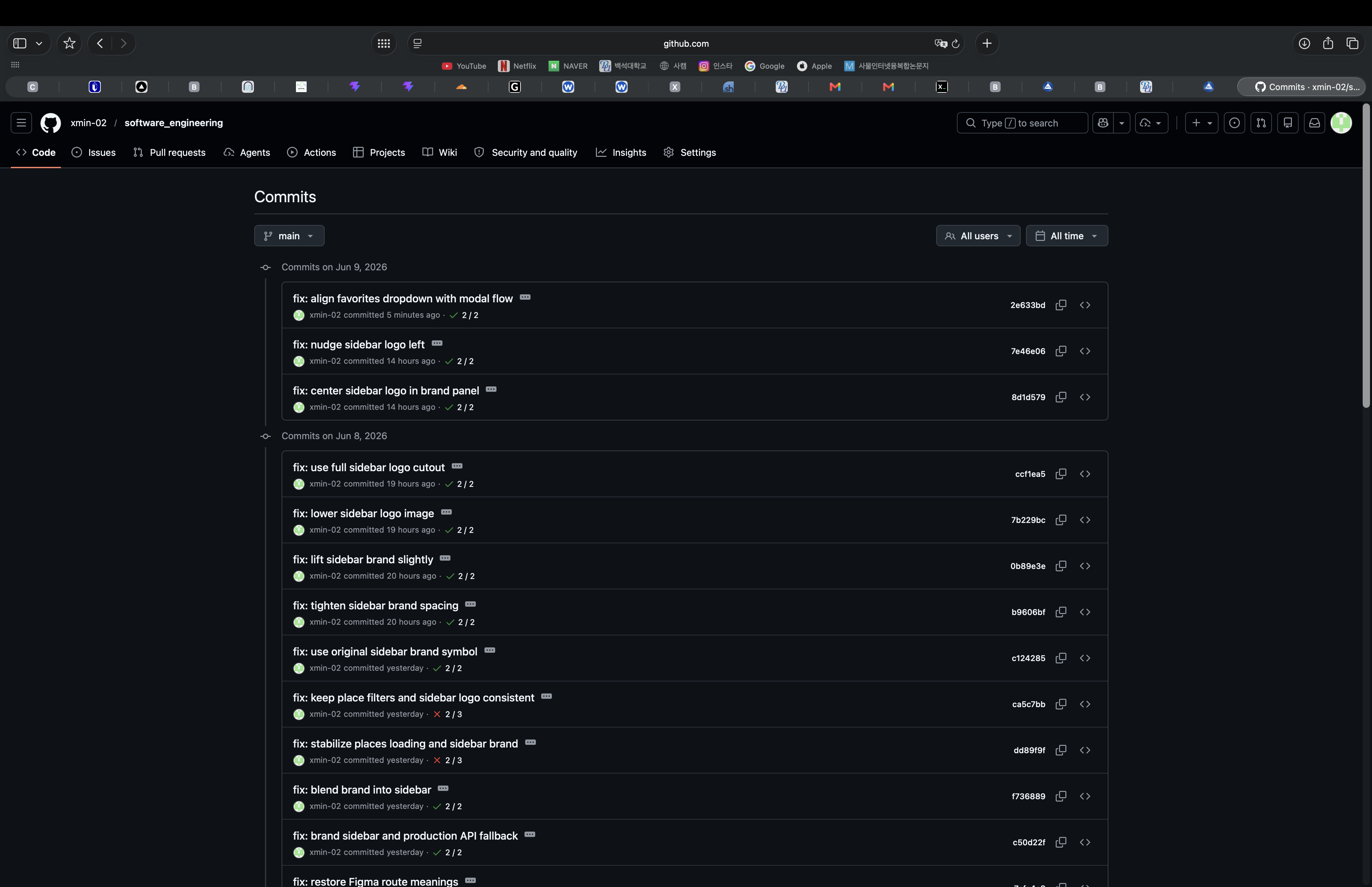Open Safari downloads icon
Image resolution: width=1372 pixels, height=887 pixels.
1304,43
